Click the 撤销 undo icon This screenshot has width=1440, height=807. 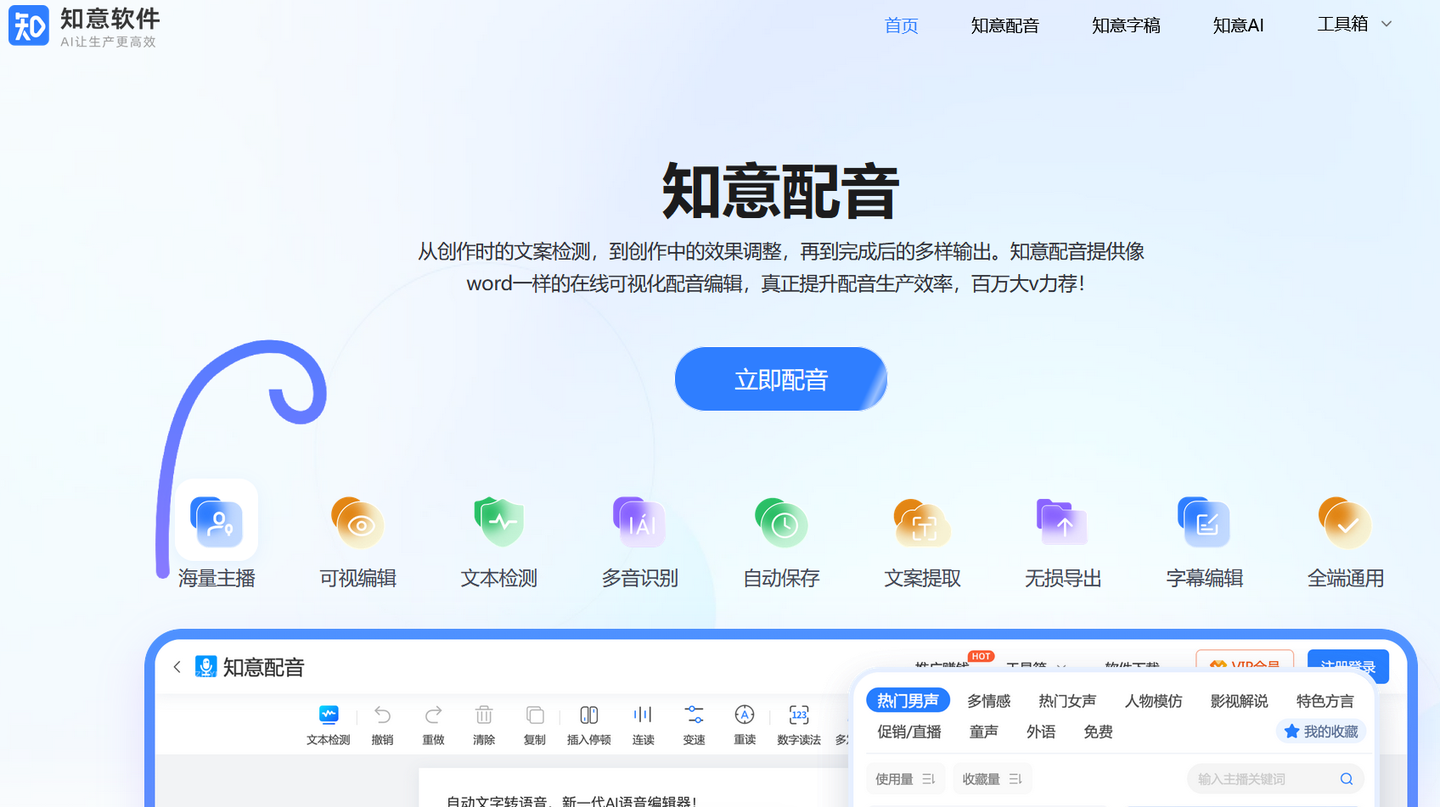382,714
